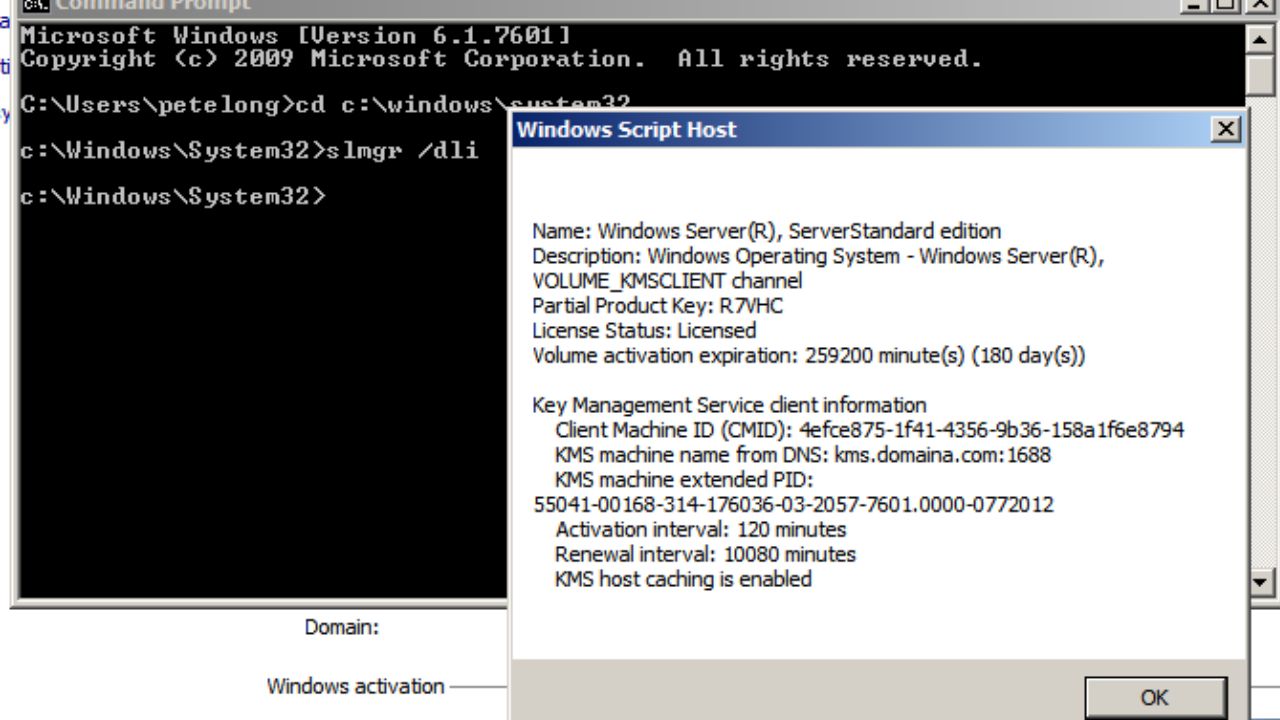Click the 'Description: Windows Operating System' line
This screenshot has width=1280, height=720.
click(818, 256)
